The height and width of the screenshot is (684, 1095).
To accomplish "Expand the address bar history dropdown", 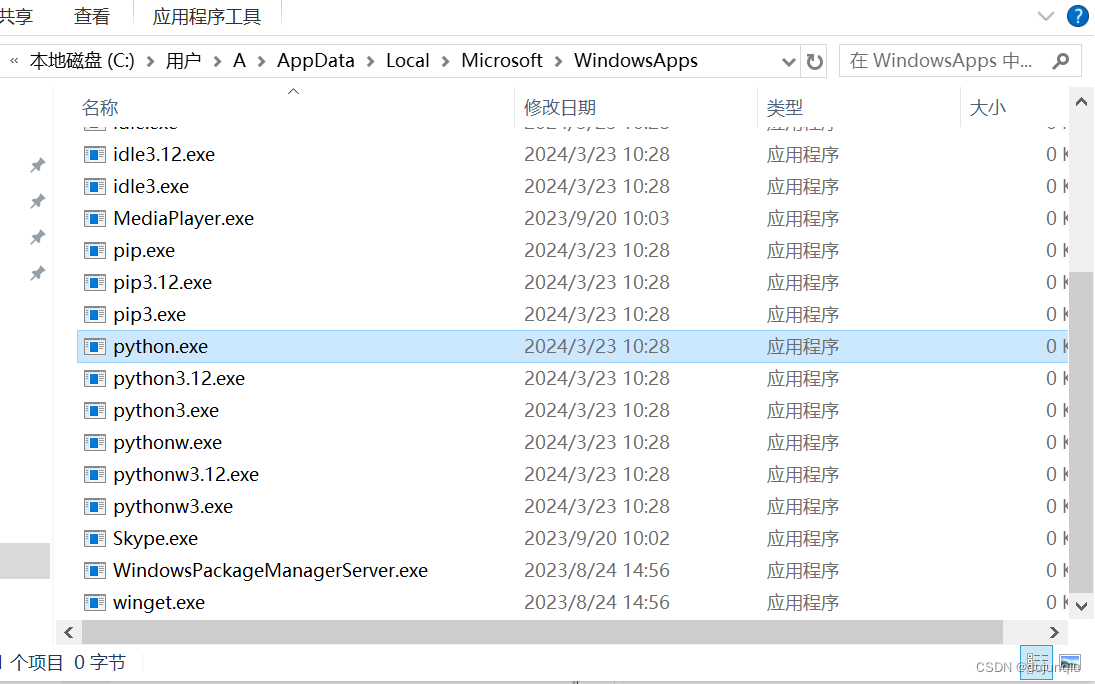I will pos(789,60).
